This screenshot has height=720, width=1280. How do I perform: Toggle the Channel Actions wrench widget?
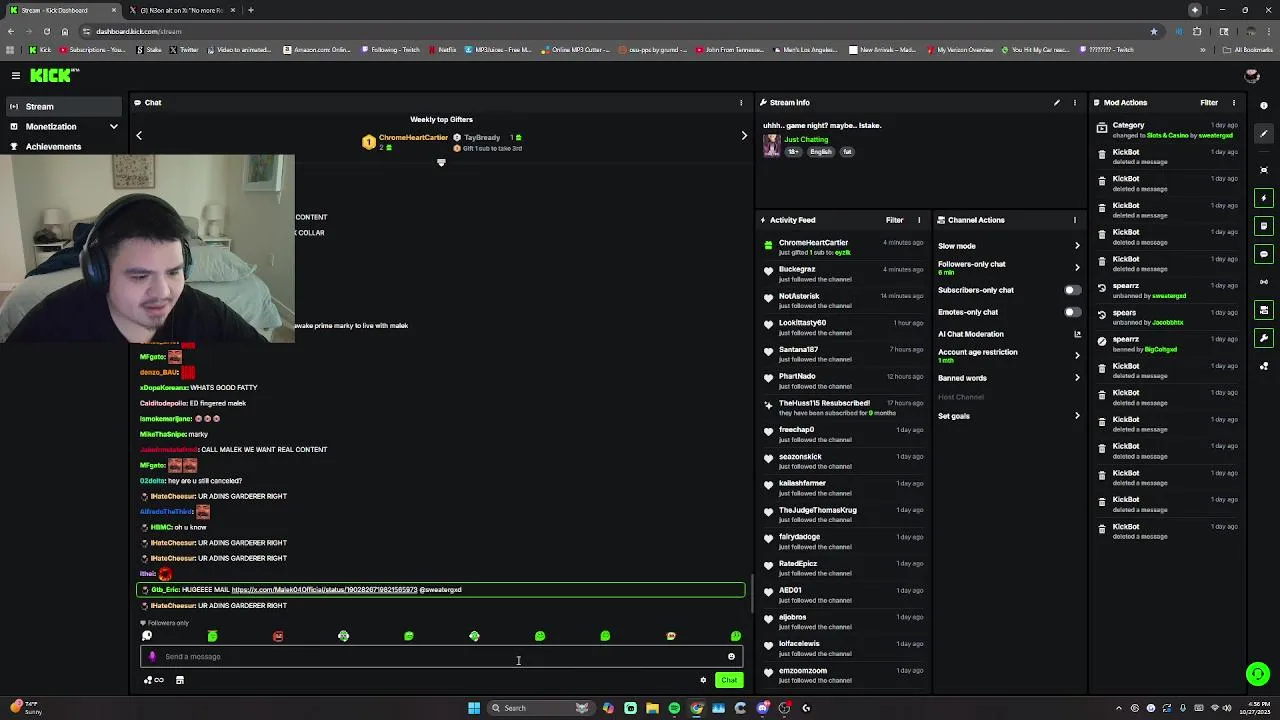(1264, 338)
